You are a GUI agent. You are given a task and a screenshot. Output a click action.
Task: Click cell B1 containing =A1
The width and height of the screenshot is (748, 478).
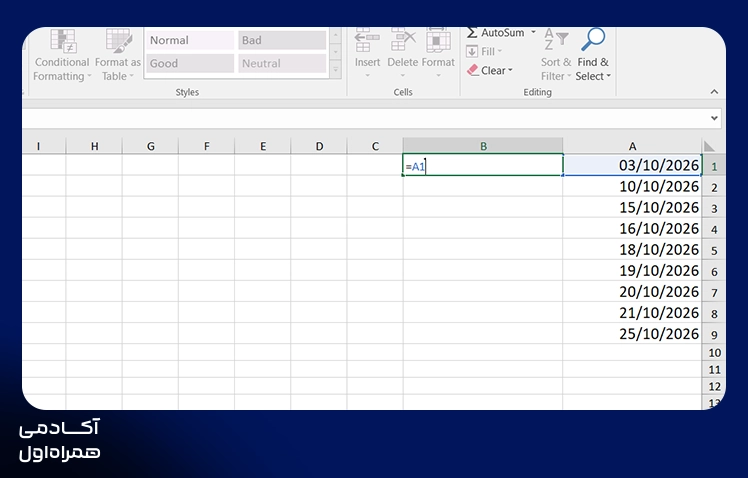coord(483,165)
